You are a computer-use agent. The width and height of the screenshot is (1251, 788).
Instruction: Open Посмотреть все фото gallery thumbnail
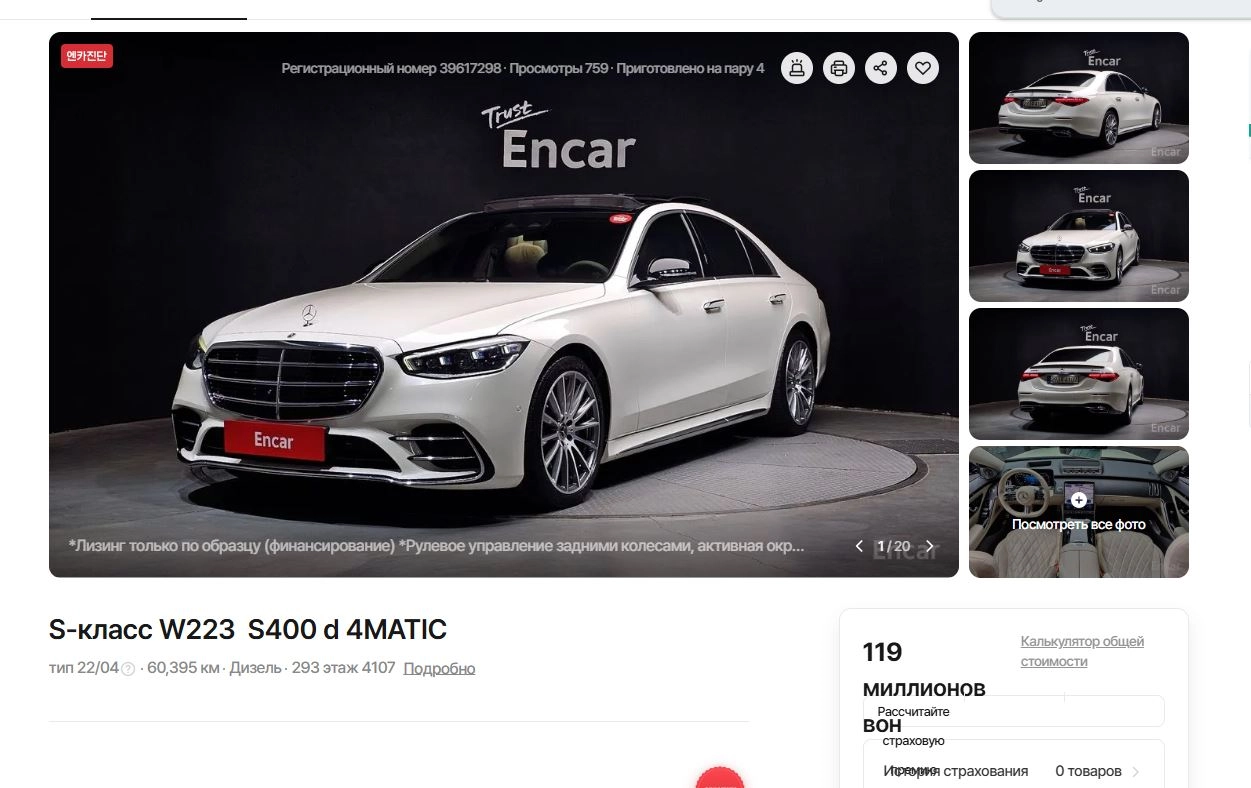pos(1079,512)
